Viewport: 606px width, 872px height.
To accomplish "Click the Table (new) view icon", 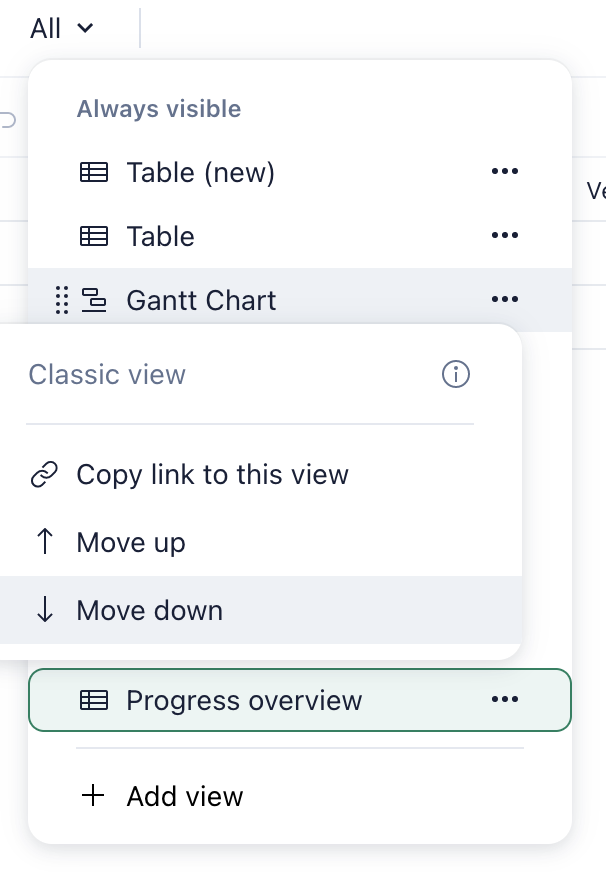I will [x=94, y=172].
